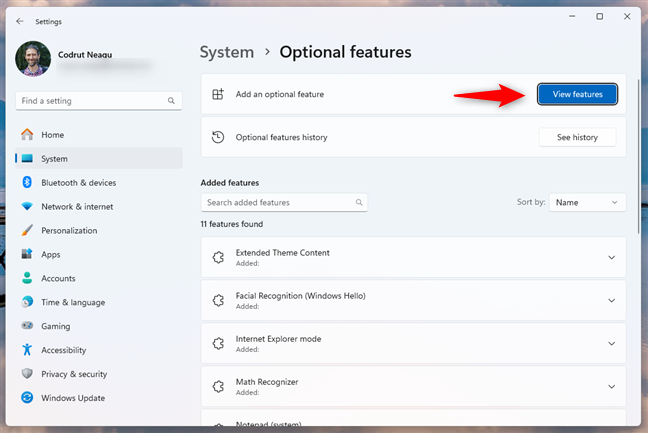This screenshot has width=648, height=433.
Task: Open Apps settings
Action: [51, 255]
